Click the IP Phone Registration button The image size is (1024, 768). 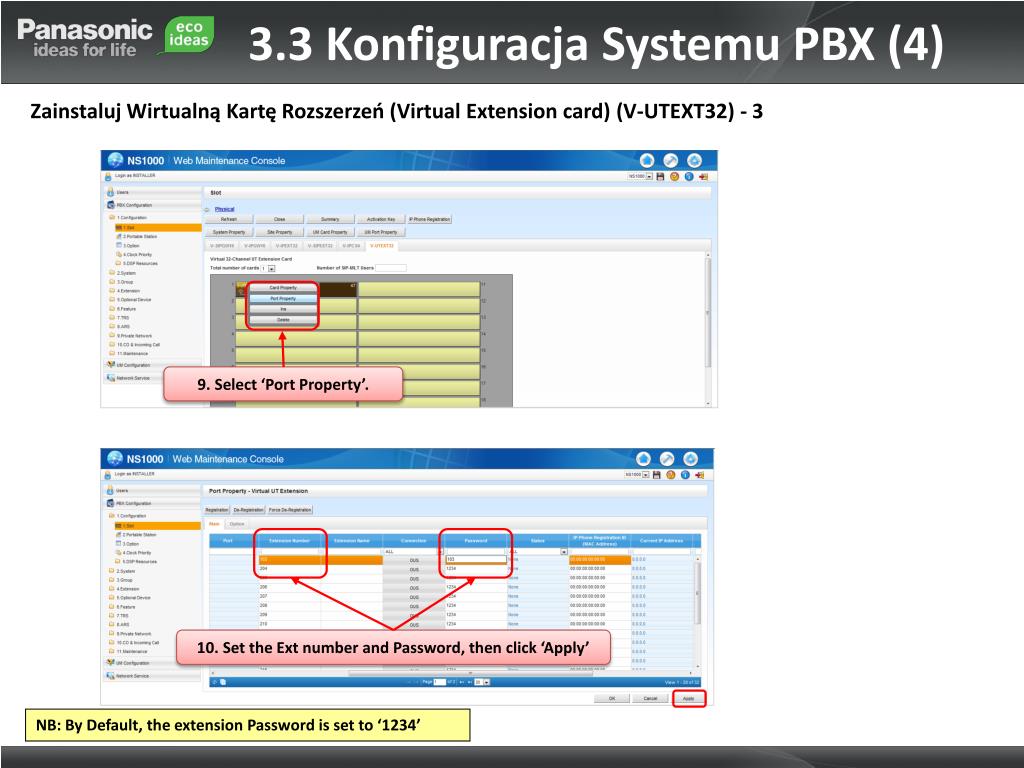[429, 219]
